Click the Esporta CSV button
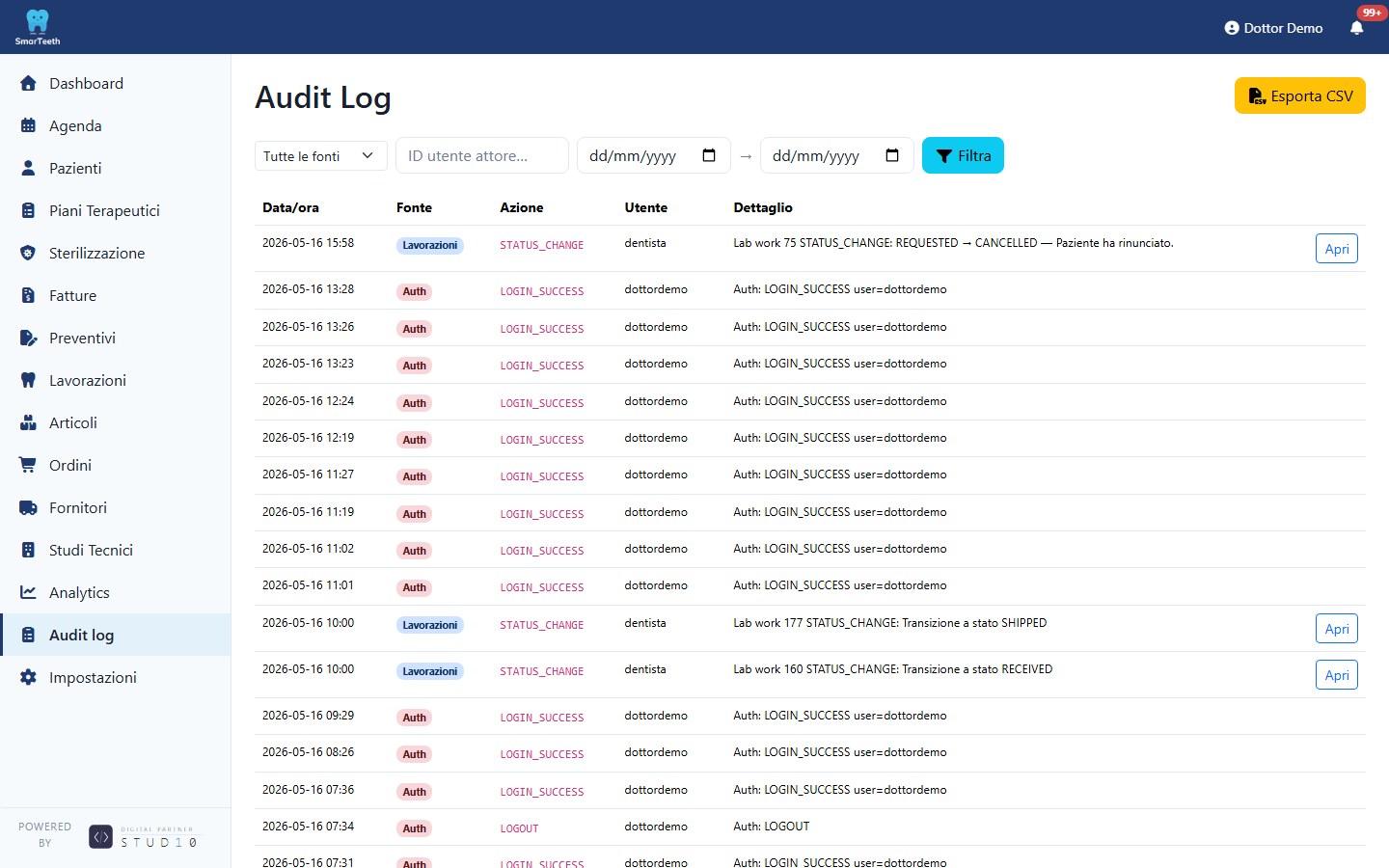 [x=1300, y=95]
